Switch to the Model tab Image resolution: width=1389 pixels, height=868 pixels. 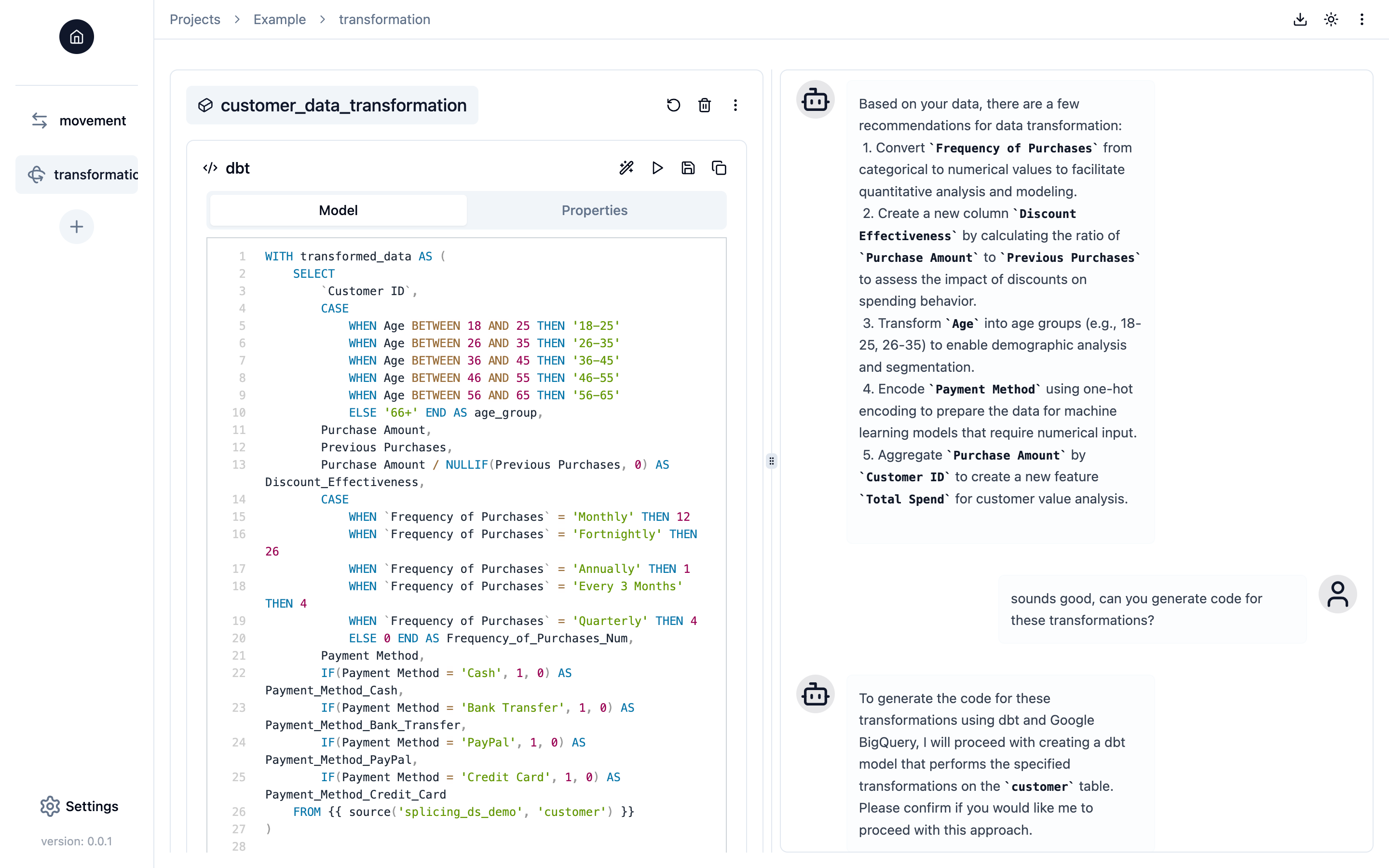pos(338,210)
